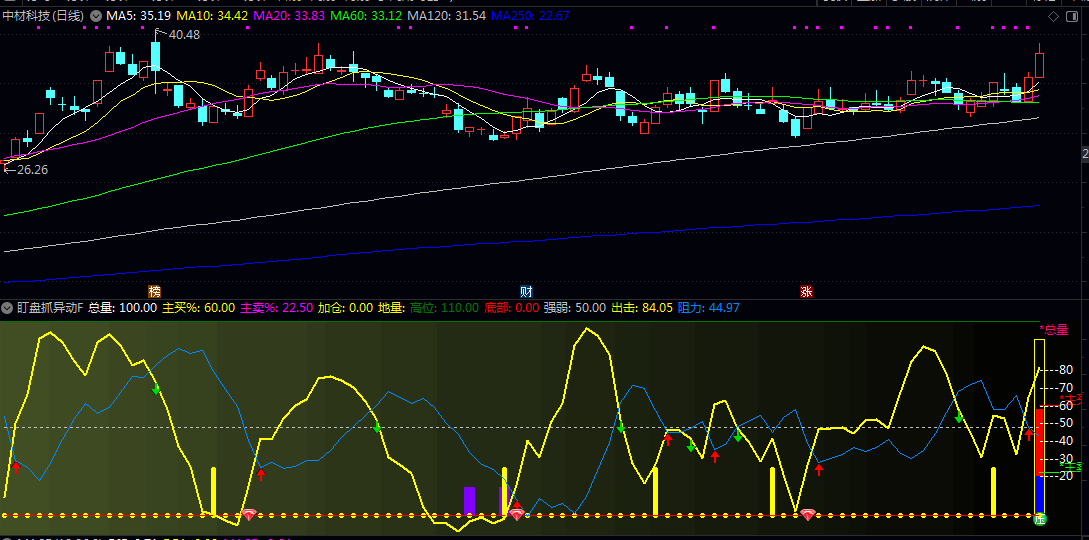The image size is (1089, 540).
Task: Click the square icon at top right corner
Action: (x=1071, y=16)
